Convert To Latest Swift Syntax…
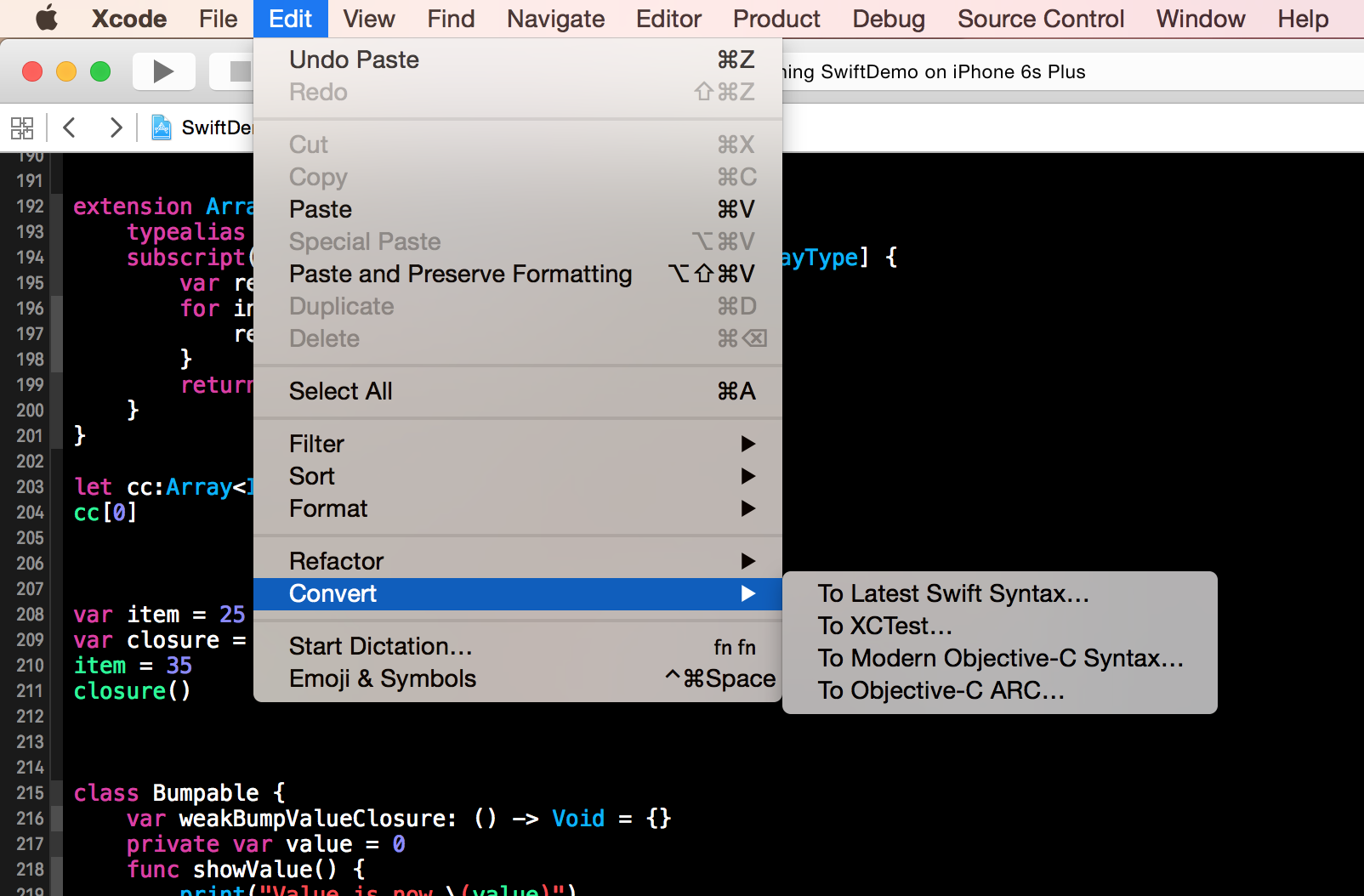The height and width of the screenshot is (896, 1364). tap(1000, 593)
